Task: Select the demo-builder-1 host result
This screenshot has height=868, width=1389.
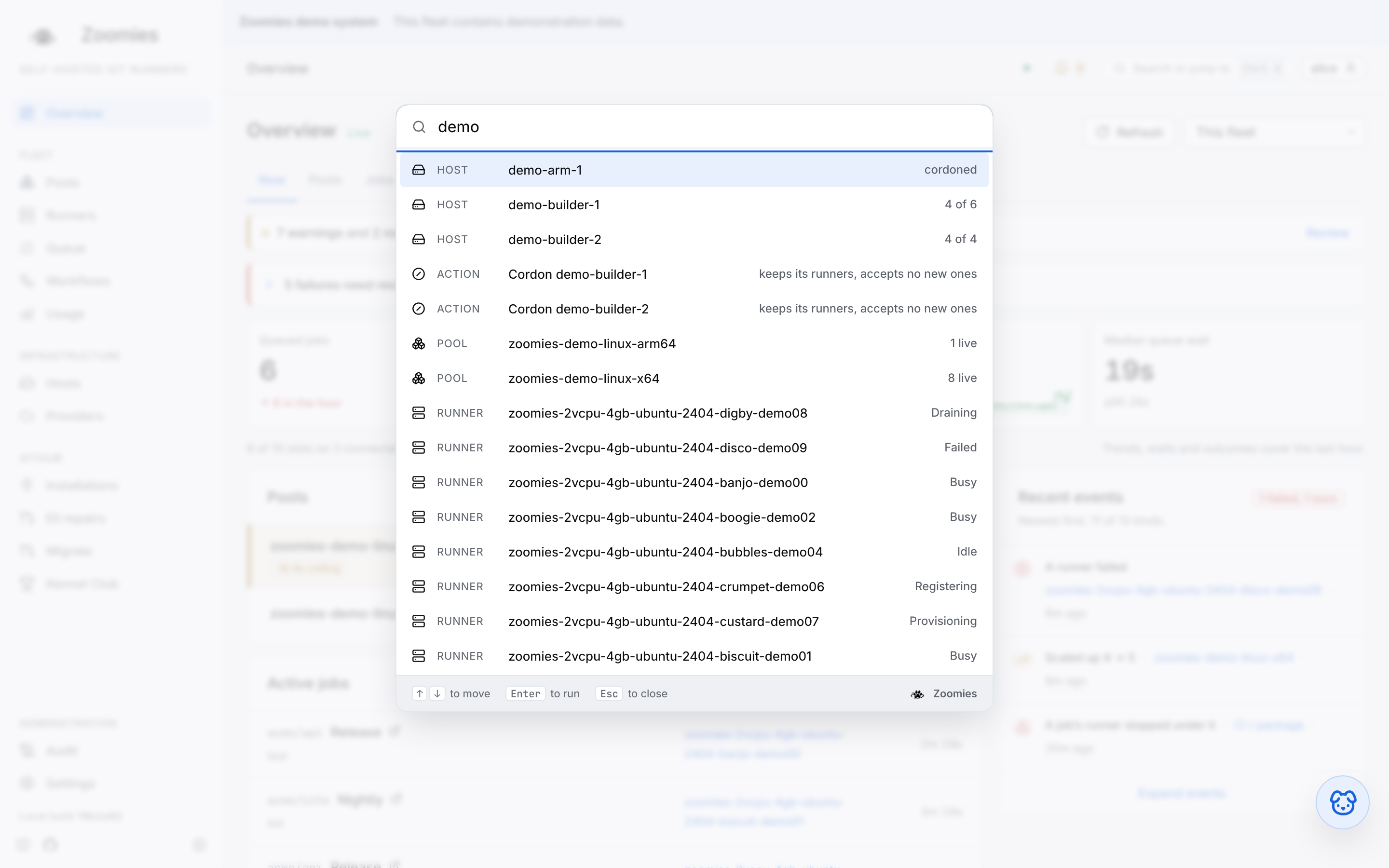Action: coord(694,204)
